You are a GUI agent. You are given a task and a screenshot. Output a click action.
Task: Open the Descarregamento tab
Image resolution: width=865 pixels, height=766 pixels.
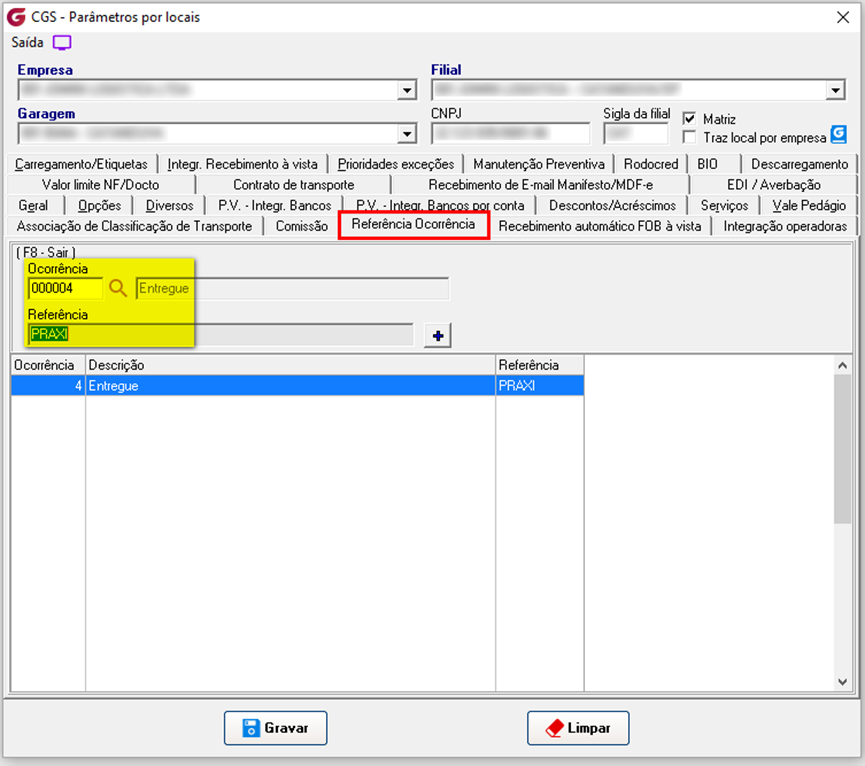point(799,164)
